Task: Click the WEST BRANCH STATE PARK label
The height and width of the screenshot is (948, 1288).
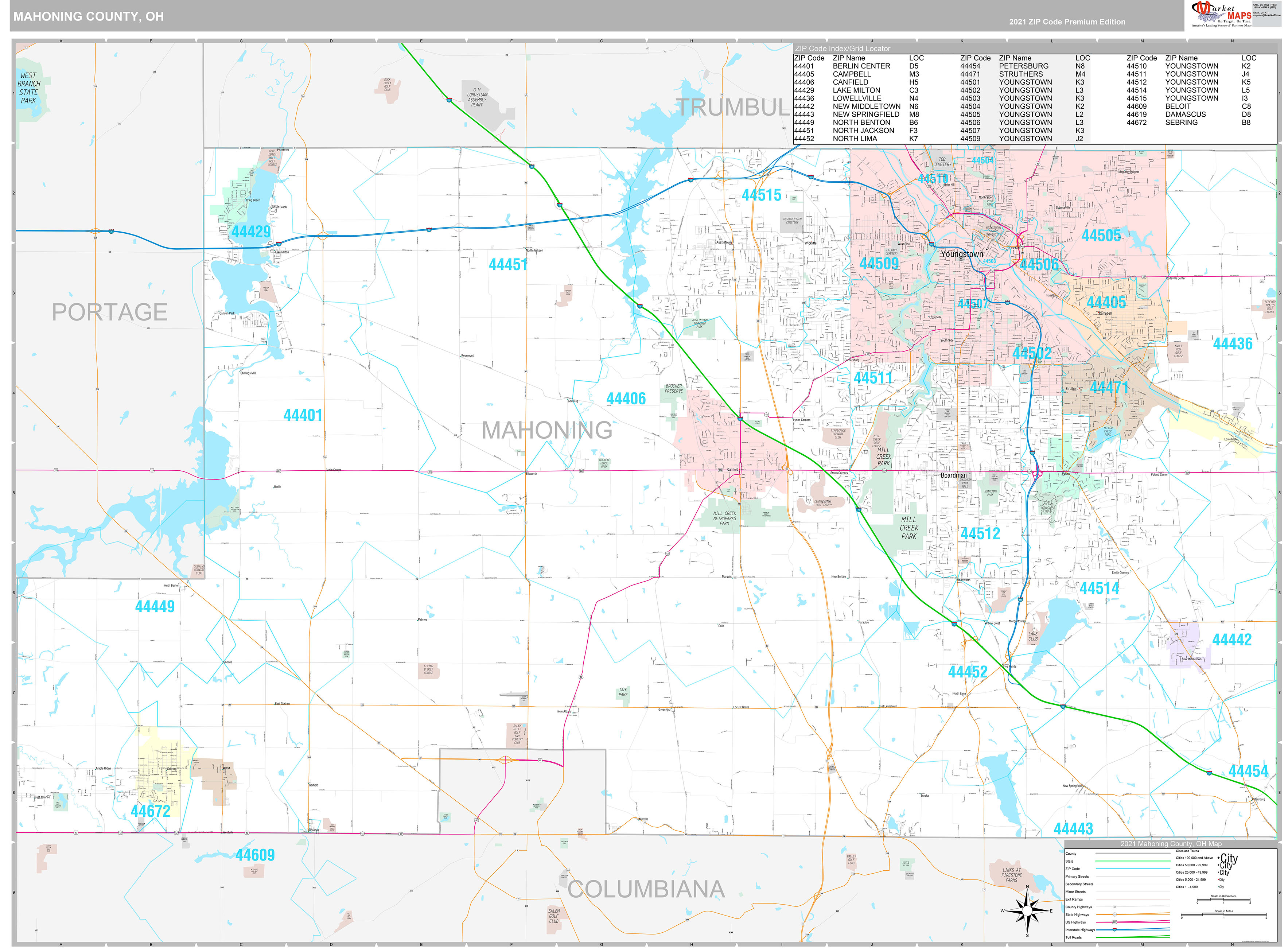Action: [28, 88]
